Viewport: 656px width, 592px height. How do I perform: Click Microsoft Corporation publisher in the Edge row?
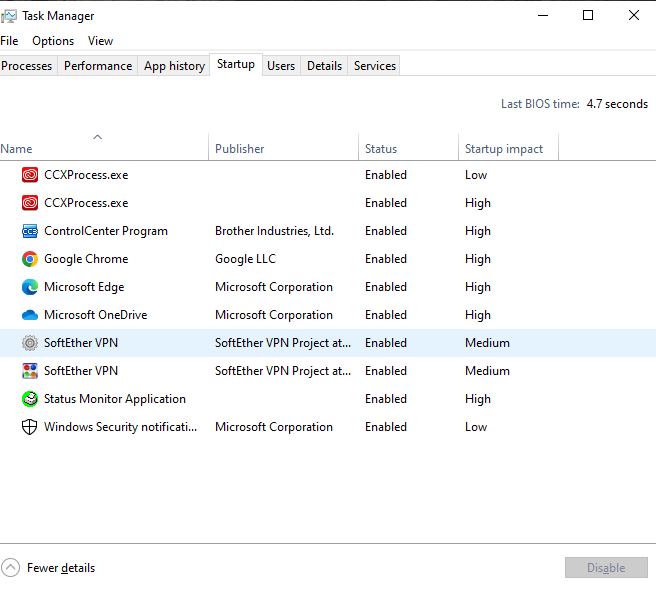click(274, 287)
